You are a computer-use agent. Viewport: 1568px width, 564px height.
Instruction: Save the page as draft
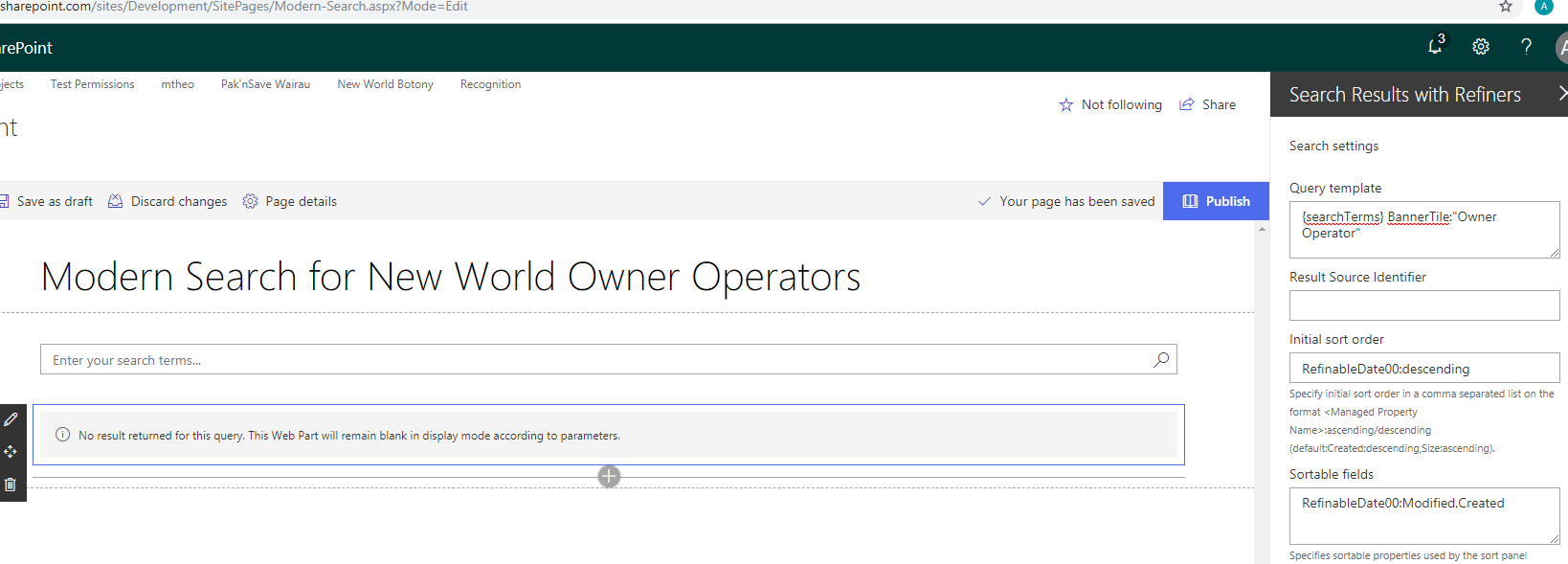47,201
